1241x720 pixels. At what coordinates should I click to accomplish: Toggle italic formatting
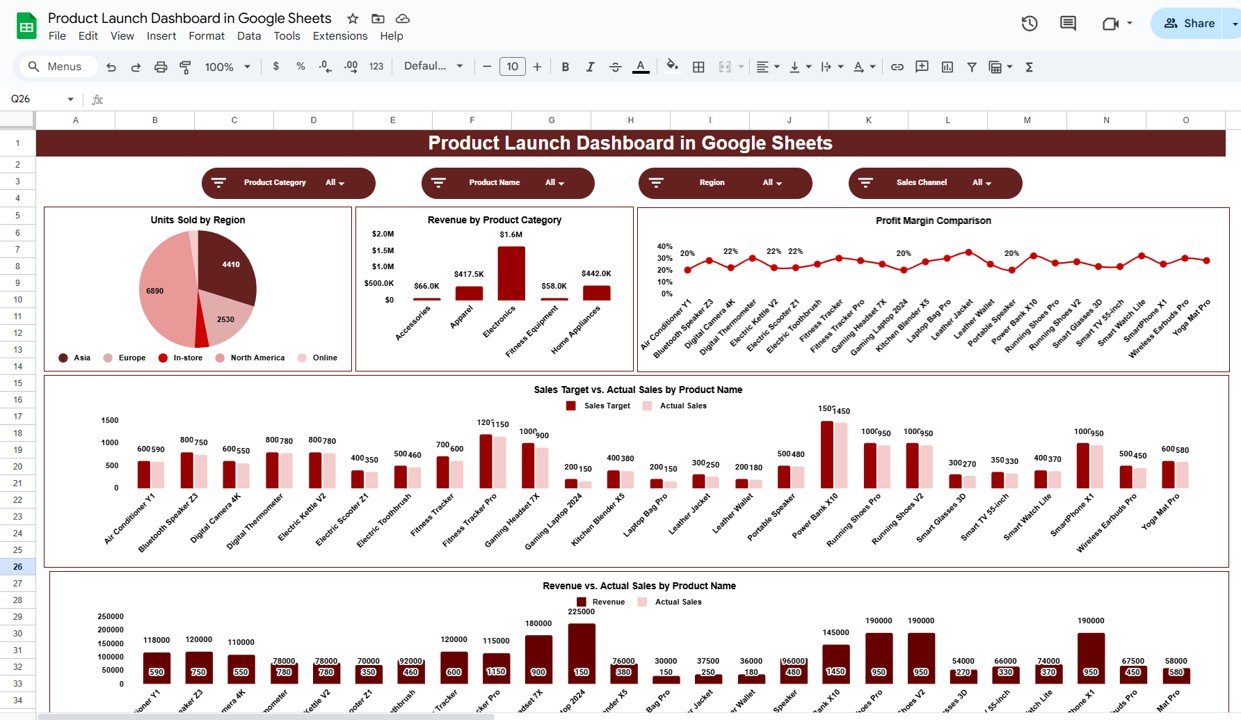(590, 66)
